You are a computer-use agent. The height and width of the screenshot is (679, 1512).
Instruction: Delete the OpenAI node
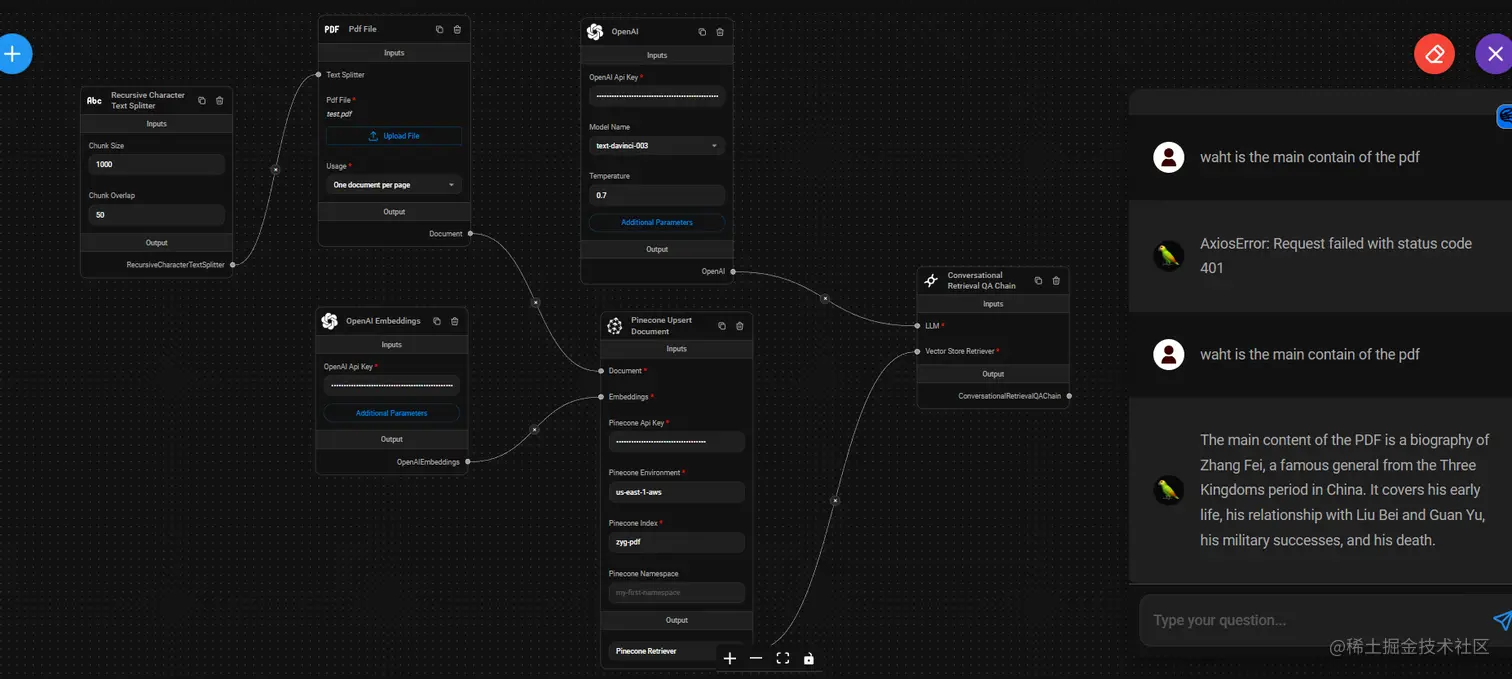coord(720,32)
